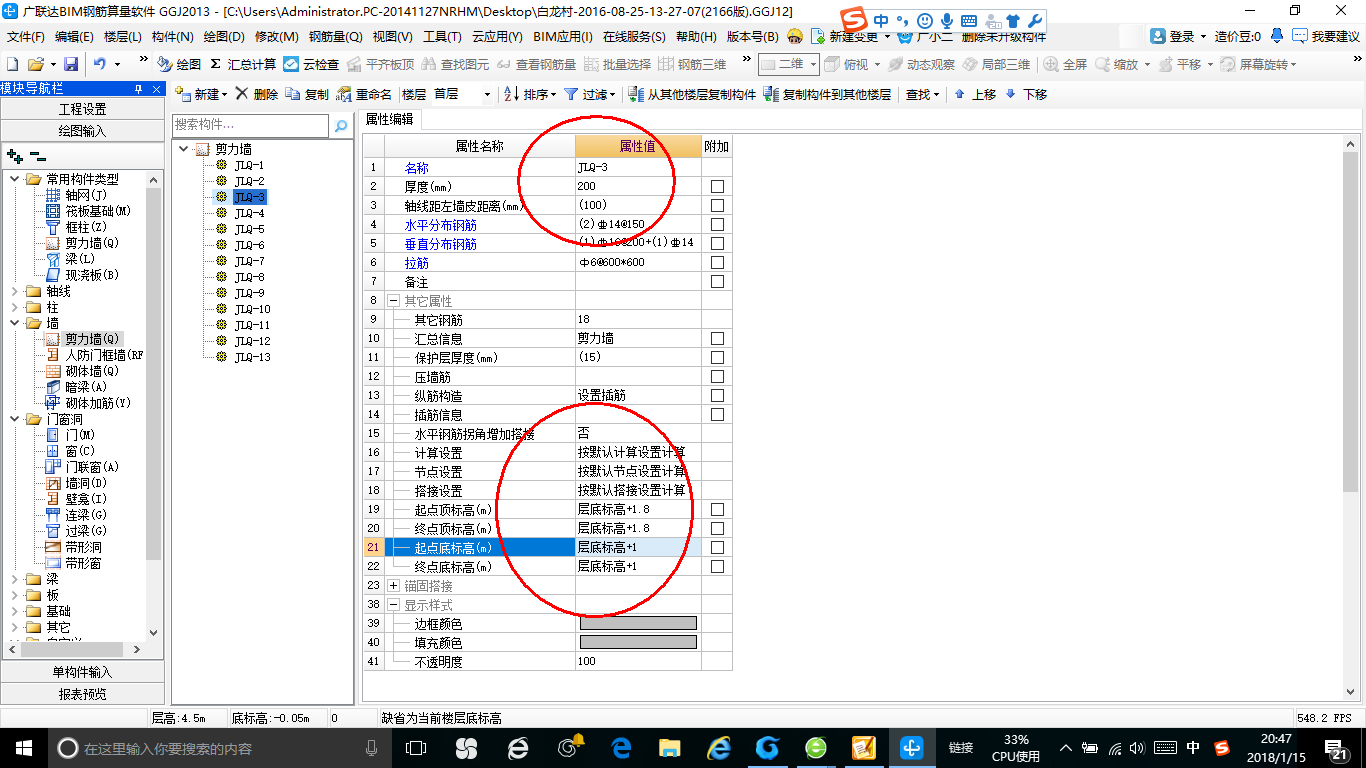Switch to 绘图 drawing mode
This screenshot has width=1366, height=768.
[179, 64]
